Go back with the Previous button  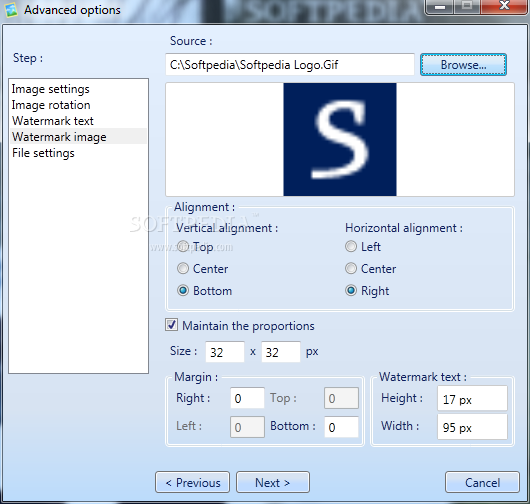[192, 482]
